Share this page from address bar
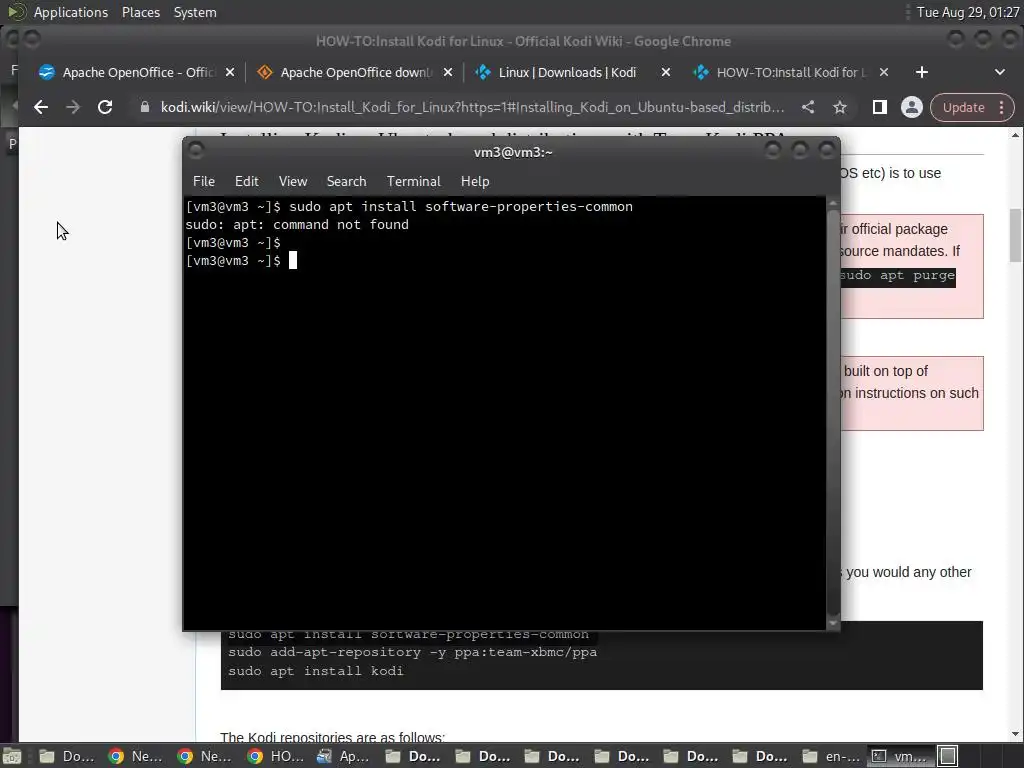The width and height of the screenshot is (1024, 768). 808,107
